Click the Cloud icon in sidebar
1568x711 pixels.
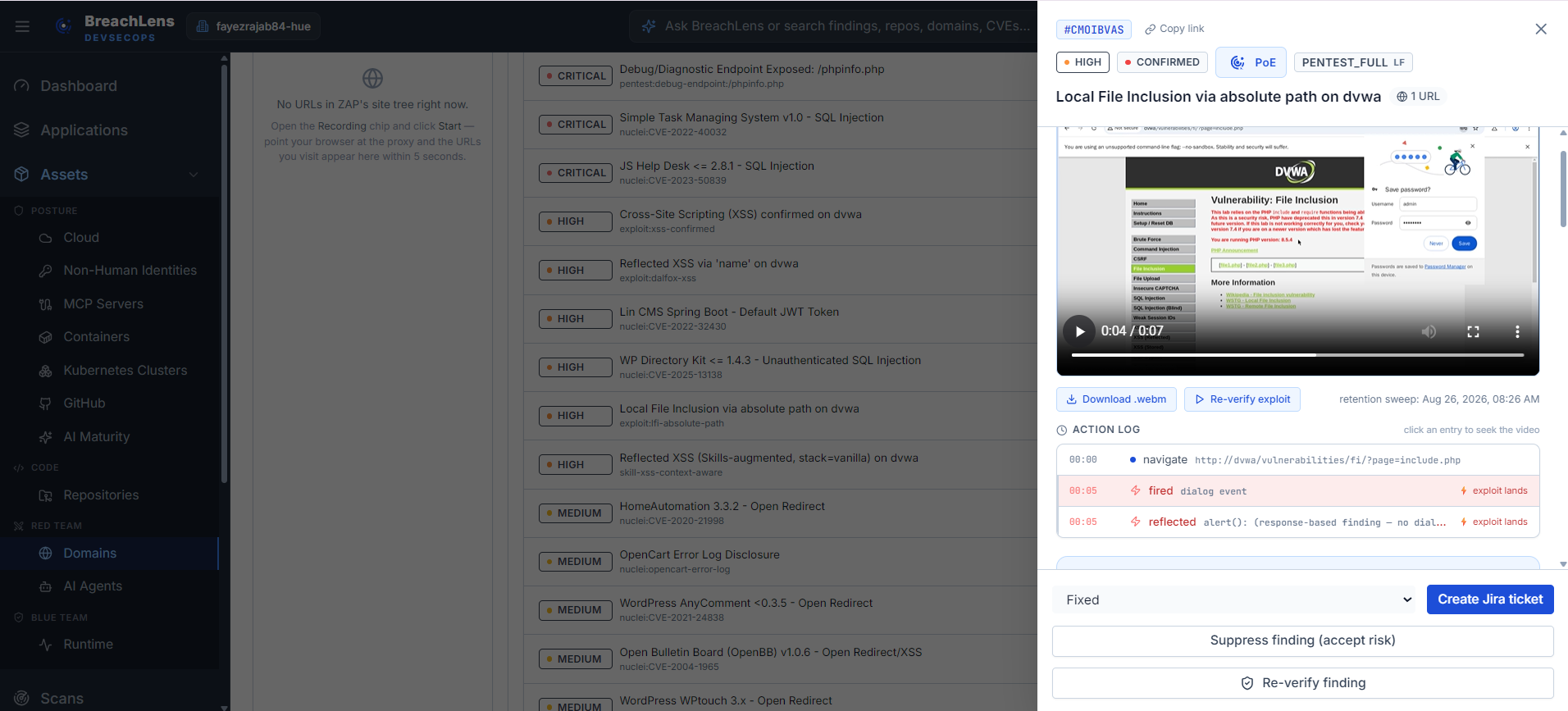pos(46,238)
